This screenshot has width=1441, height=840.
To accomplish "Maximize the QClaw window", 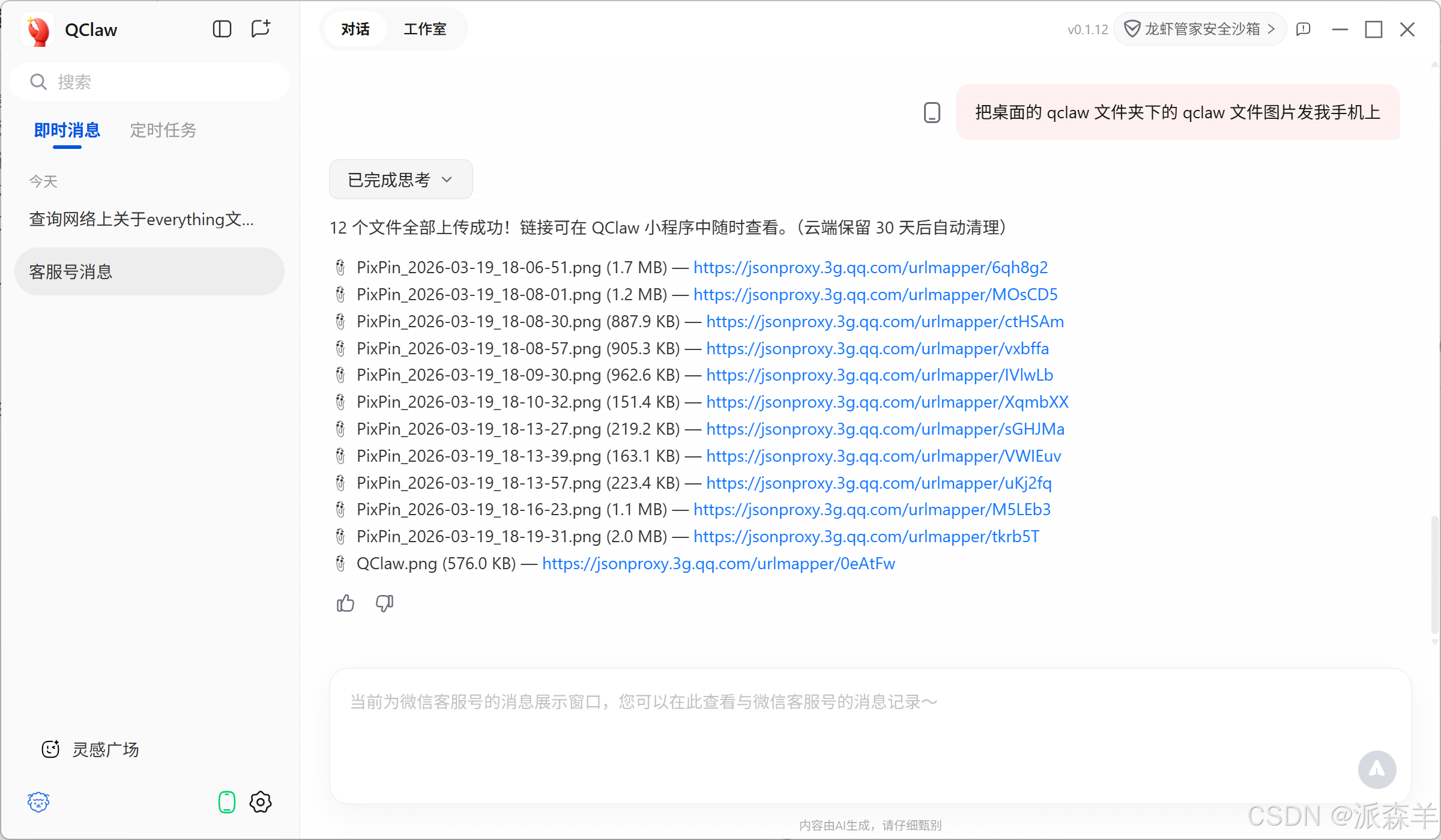I will click(x=1373, y=29).
